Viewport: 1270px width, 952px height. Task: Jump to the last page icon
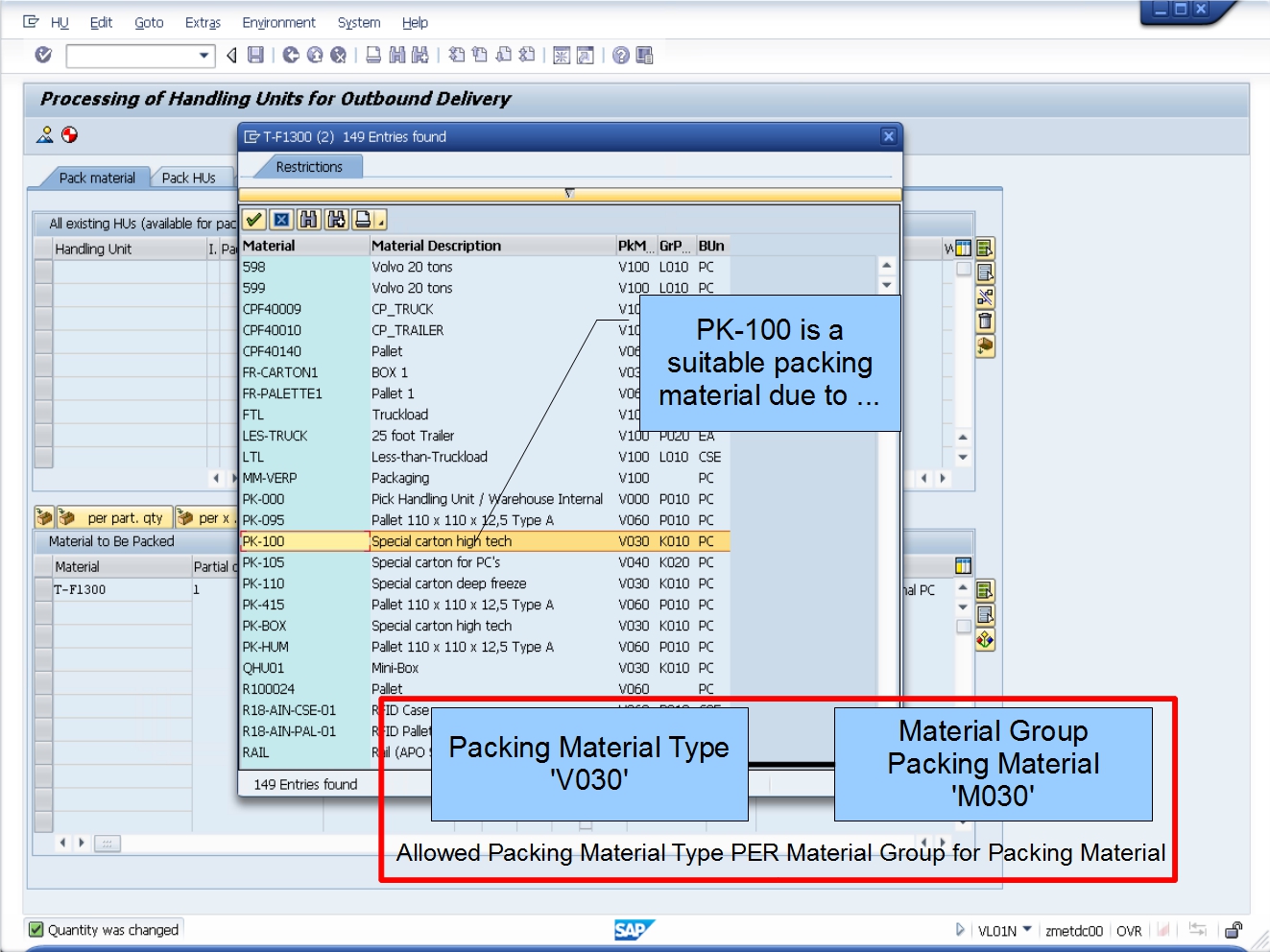point(527,55)
